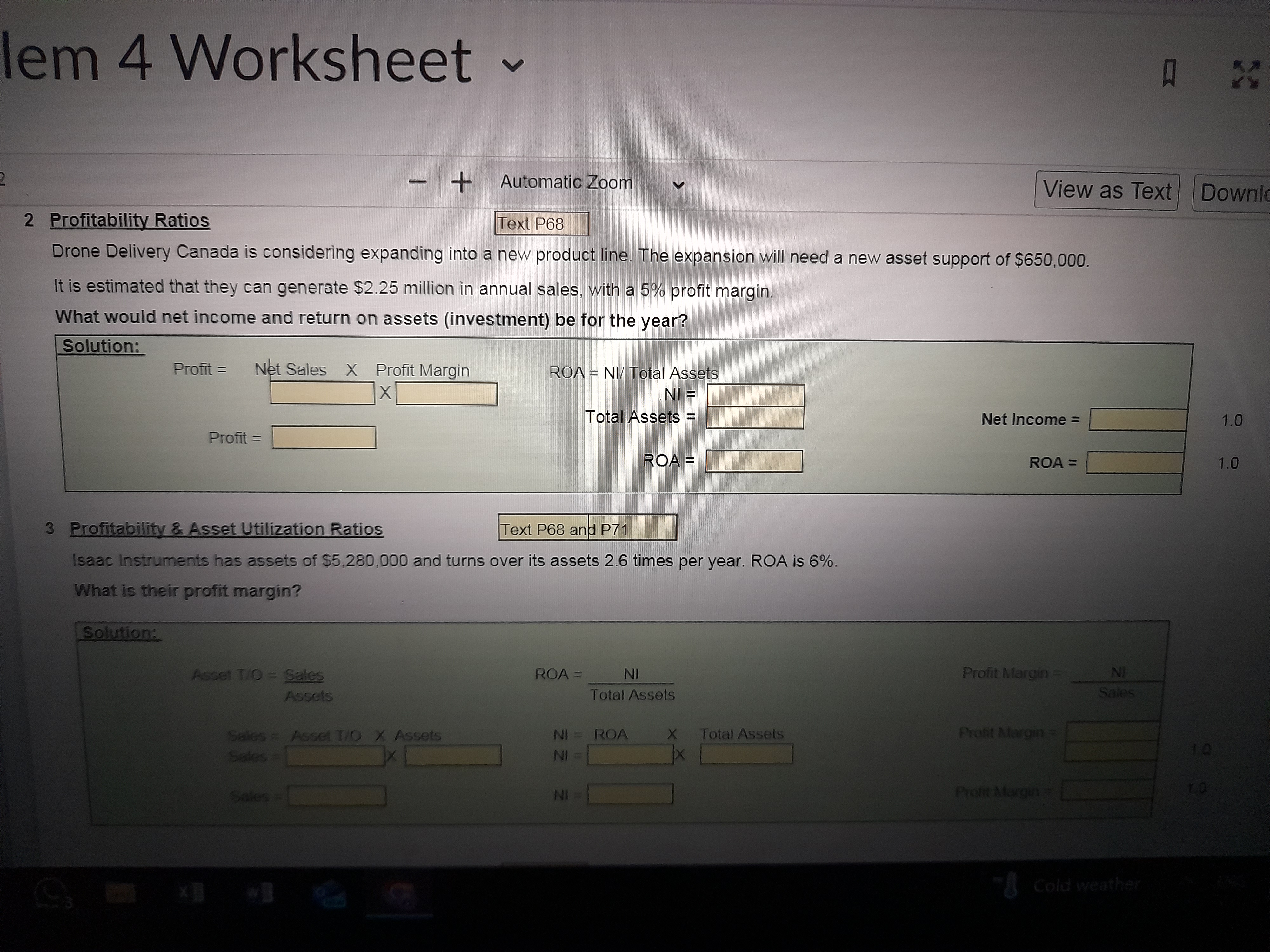
Task: Click the Text P68 reference box
Action: (x=541, y=224)
